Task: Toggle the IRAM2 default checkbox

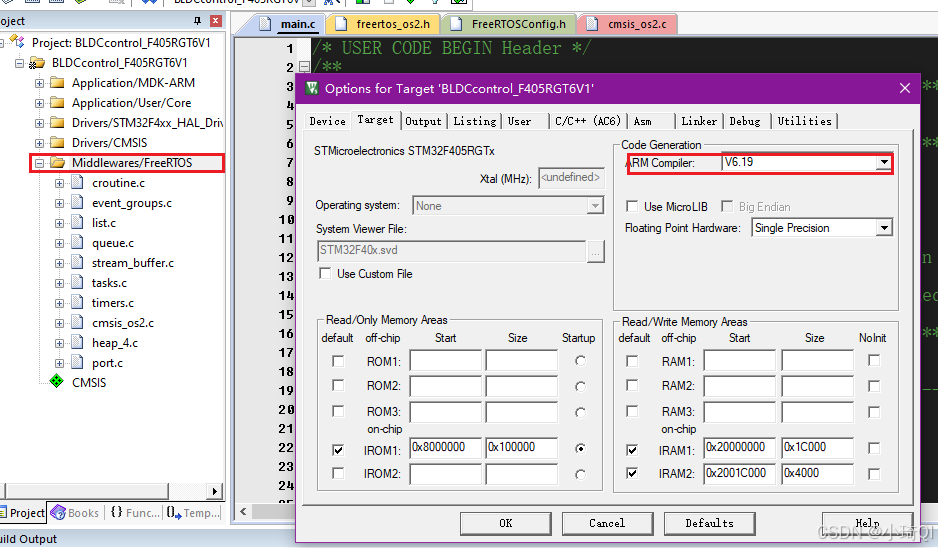Action: pos(632,473)
